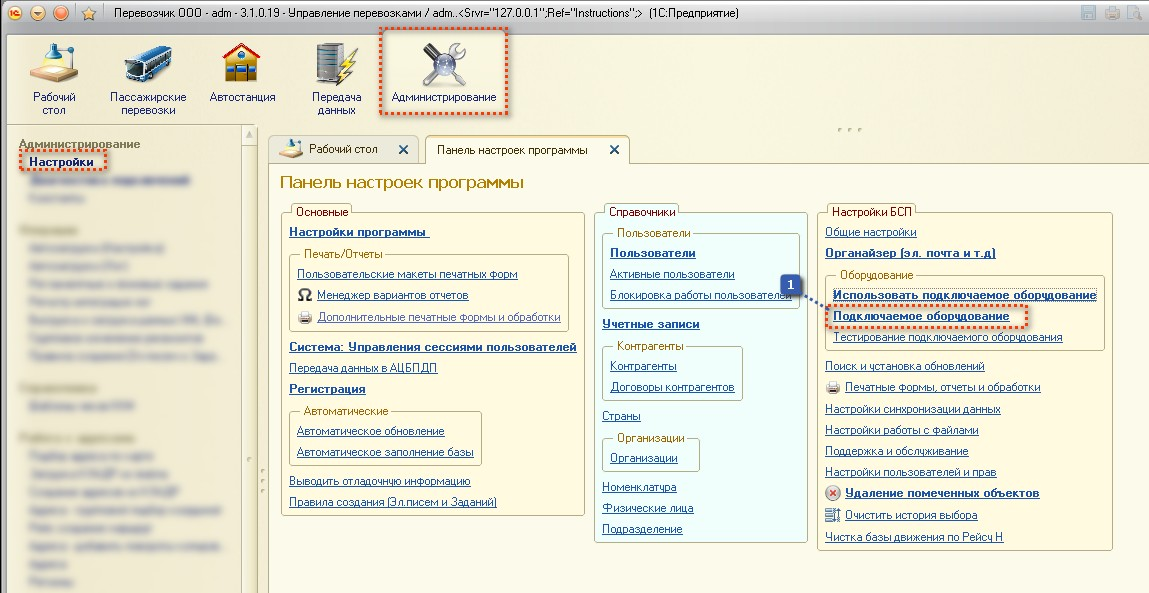Screen dimensions: 1149x593
Task: Click the printer icon beside Печатные формы, отчеты и обработки
Action: coord(833,387)
